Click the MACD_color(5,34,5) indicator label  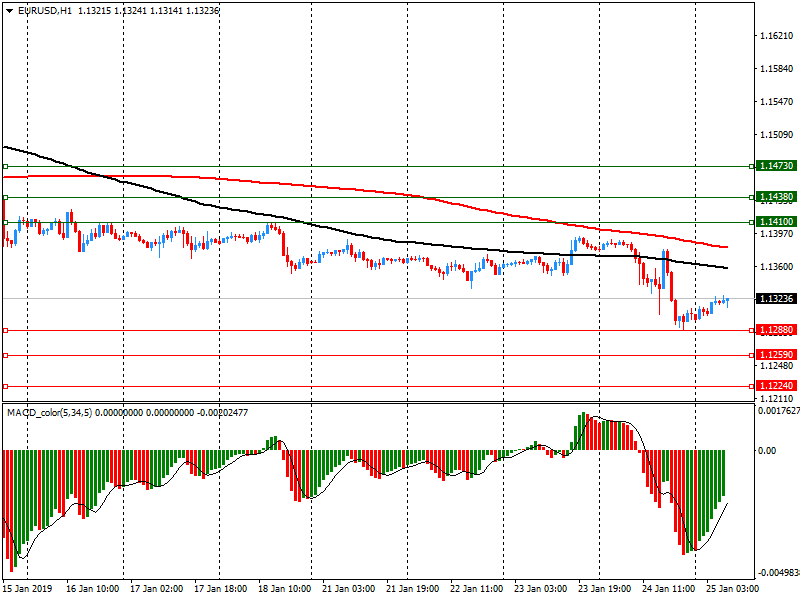49,412
